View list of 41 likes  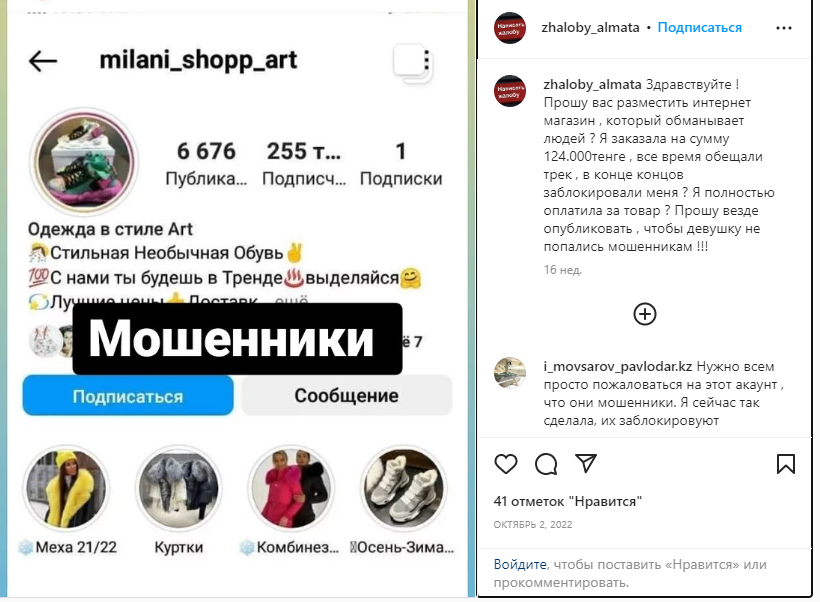pos(567,501)
